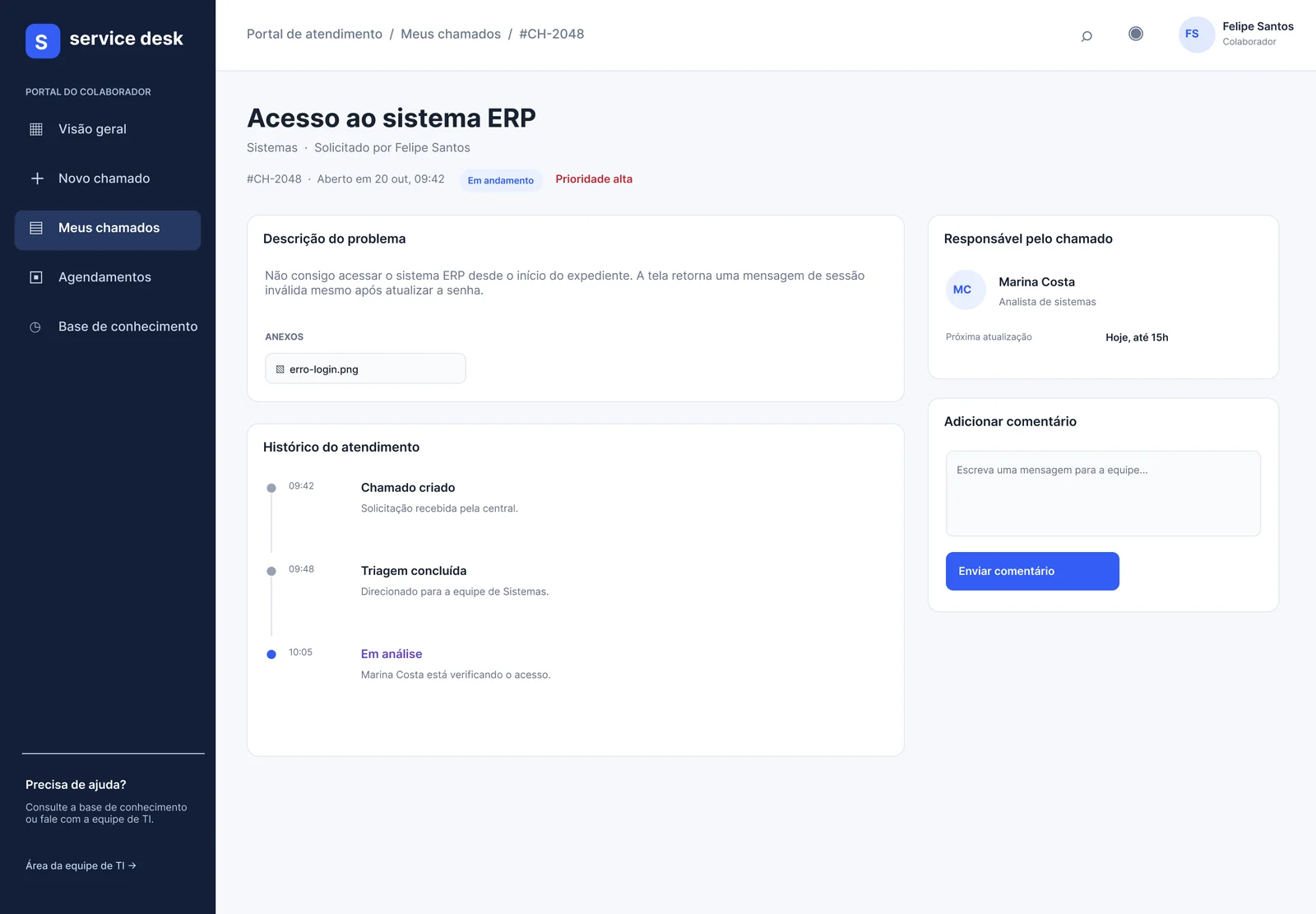Click the service desk logo icon
Image resolution: width=1316 pixels, height=914 pixels.
pos(43,41)
